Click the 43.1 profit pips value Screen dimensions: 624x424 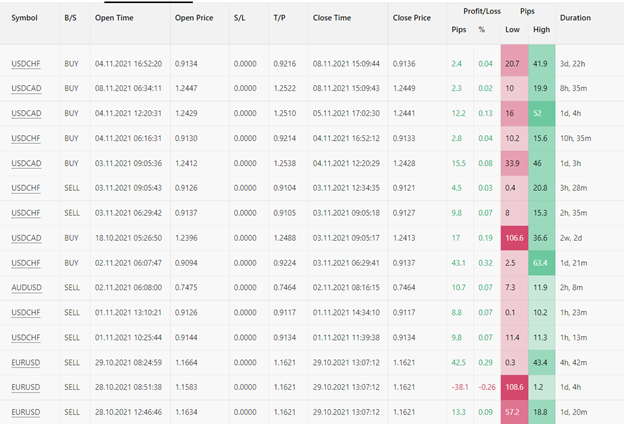[x=457, y=262]
